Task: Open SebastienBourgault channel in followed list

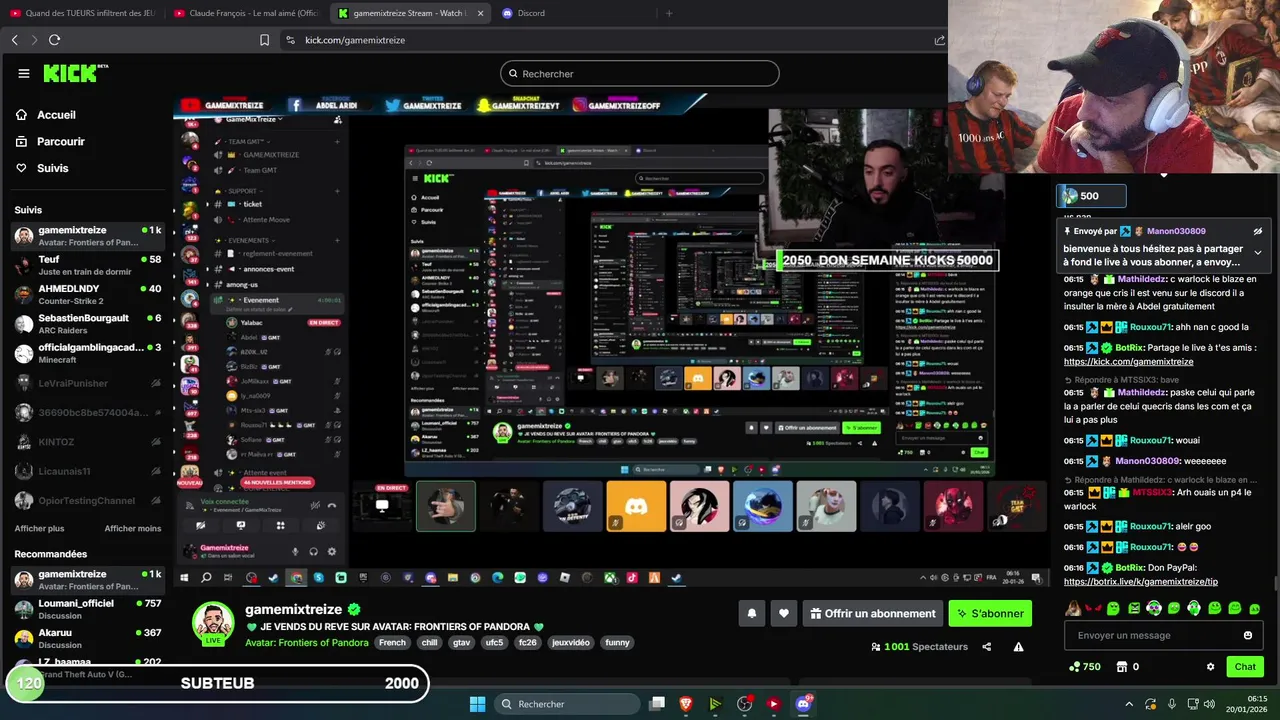Action: [x=87, y=324]
